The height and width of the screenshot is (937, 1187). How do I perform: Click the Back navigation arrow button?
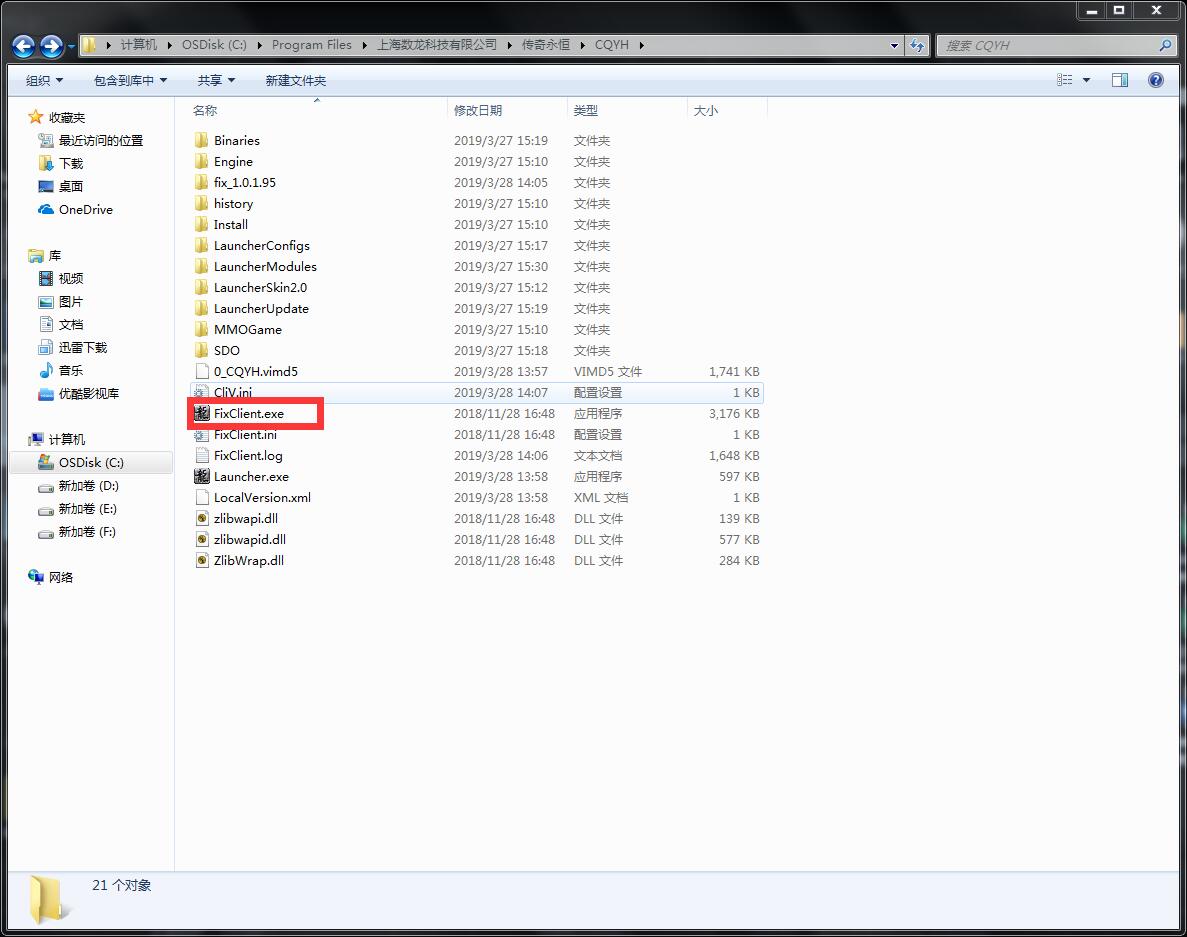(24, 46)
